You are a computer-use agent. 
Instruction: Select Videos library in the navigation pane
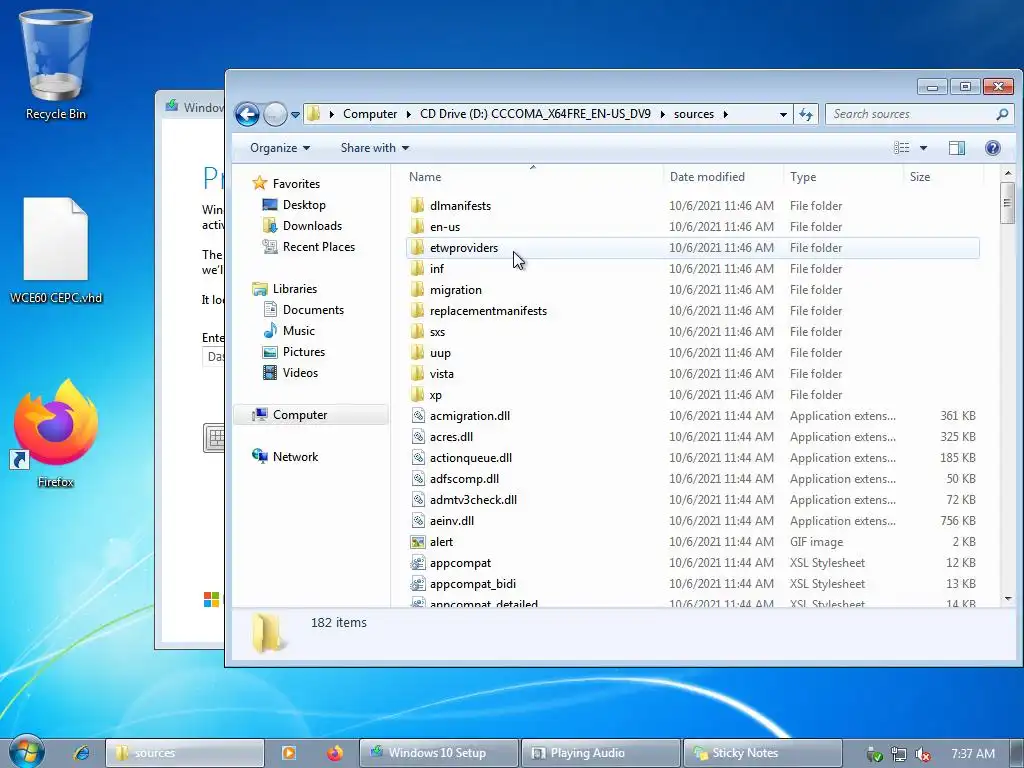pyautogui.click(x=300, y=372)
